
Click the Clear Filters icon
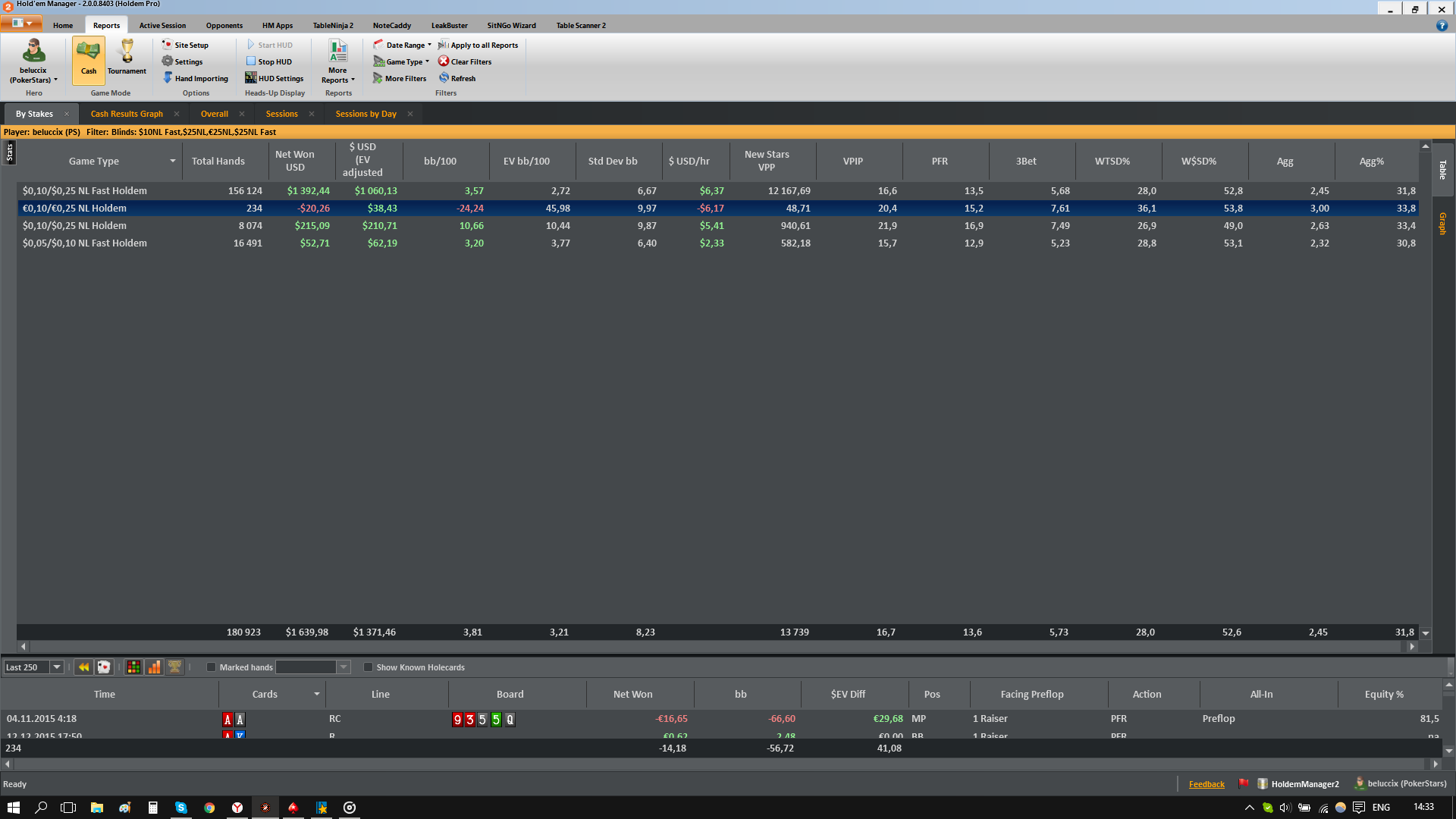click(x=444, y=61)
